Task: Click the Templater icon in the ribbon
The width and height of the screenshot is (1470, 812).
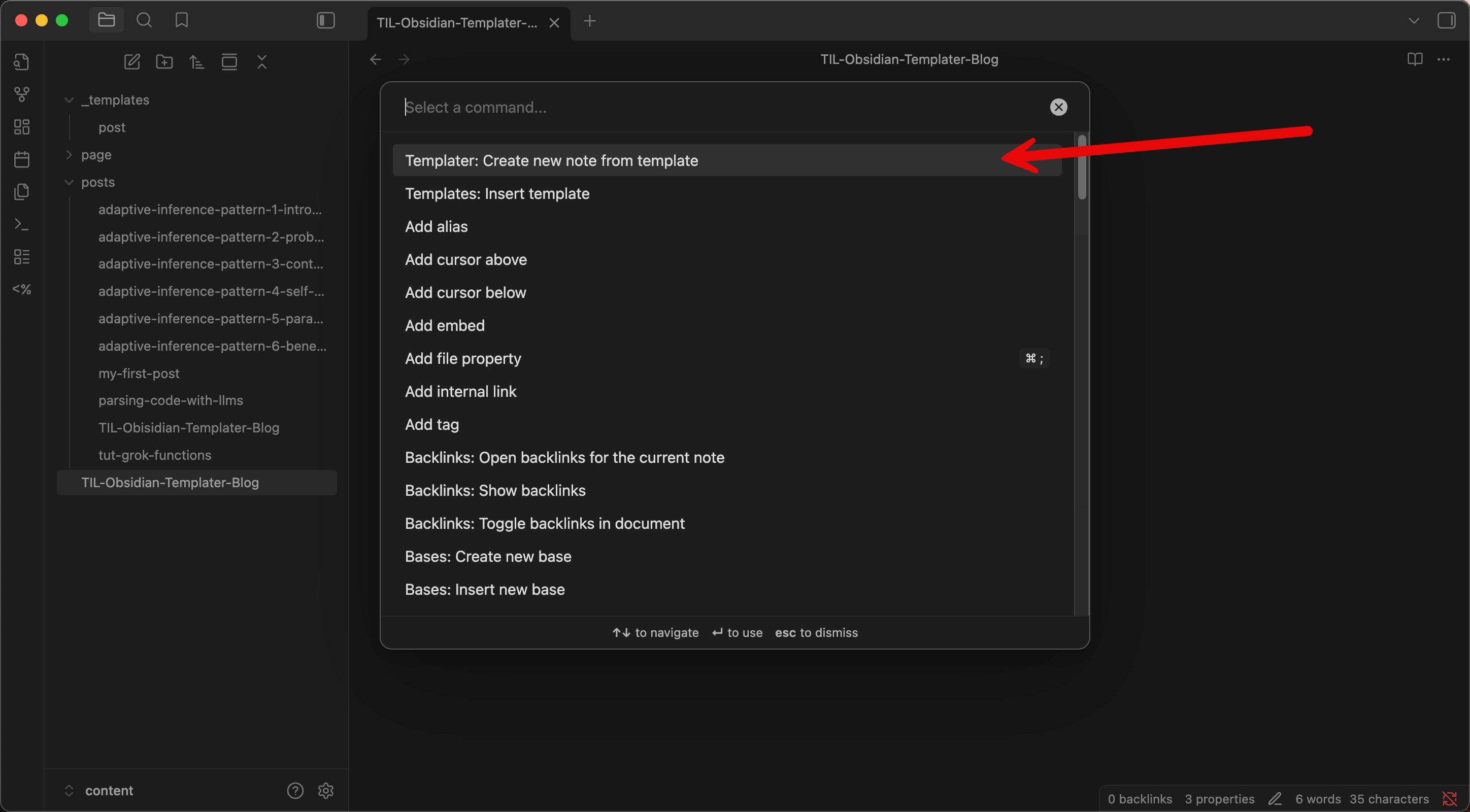Action: pos(22,289)
